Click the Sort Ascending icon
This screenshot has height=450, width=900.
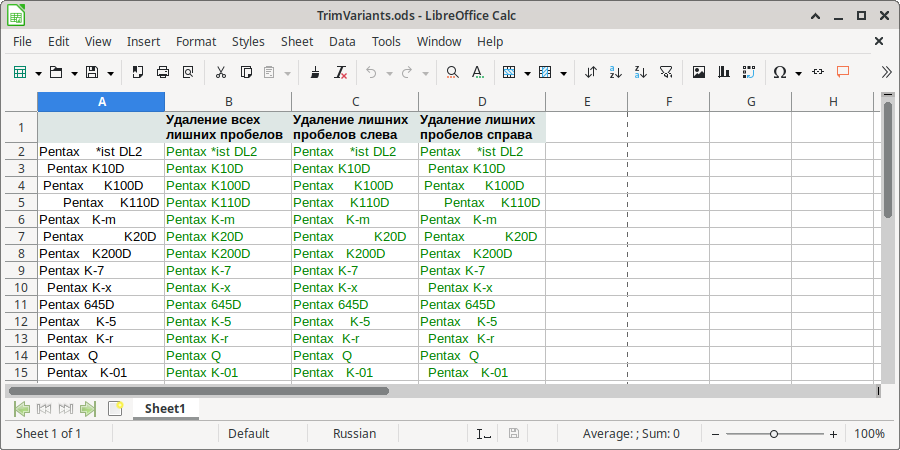(x=616, y=72)
